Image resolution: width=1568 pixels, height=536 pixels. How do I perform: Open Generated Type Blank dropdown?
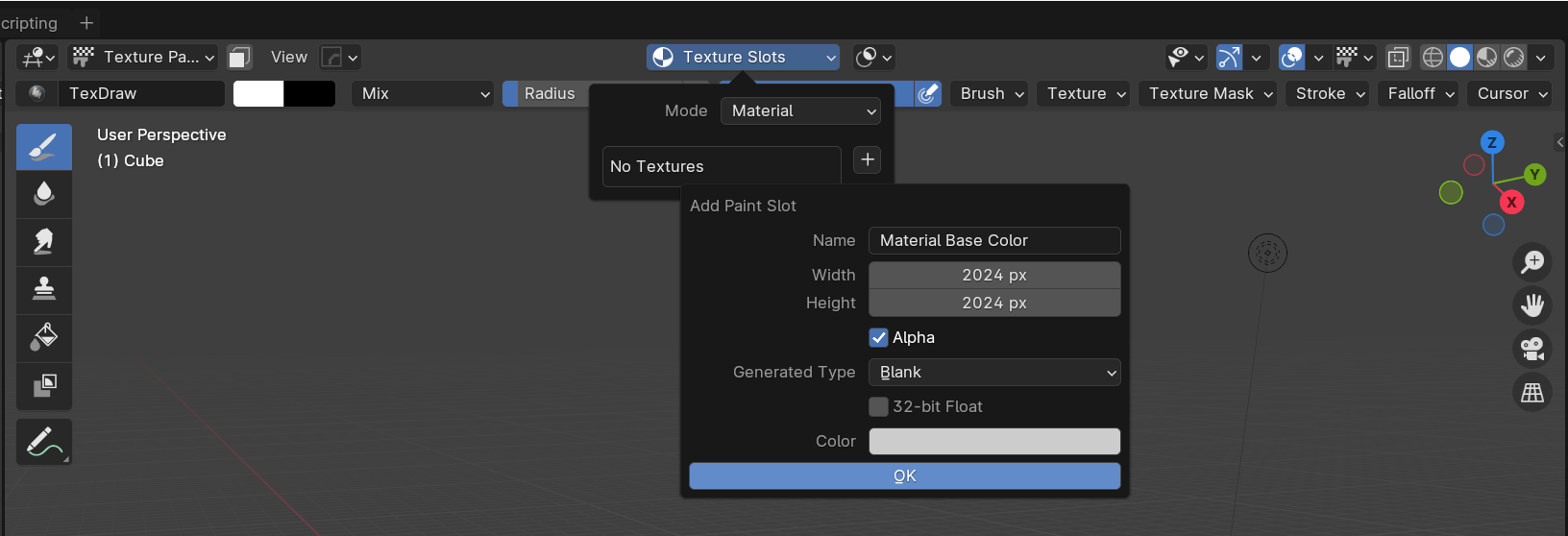click(x=994, y=372)
